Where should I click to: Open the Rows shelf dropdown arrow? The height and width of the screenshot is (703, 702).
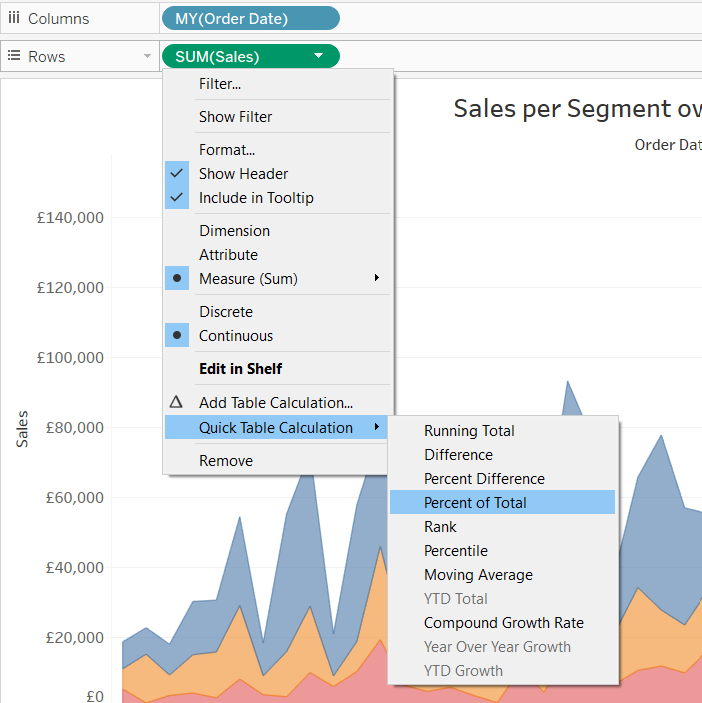tap(148, 57)
